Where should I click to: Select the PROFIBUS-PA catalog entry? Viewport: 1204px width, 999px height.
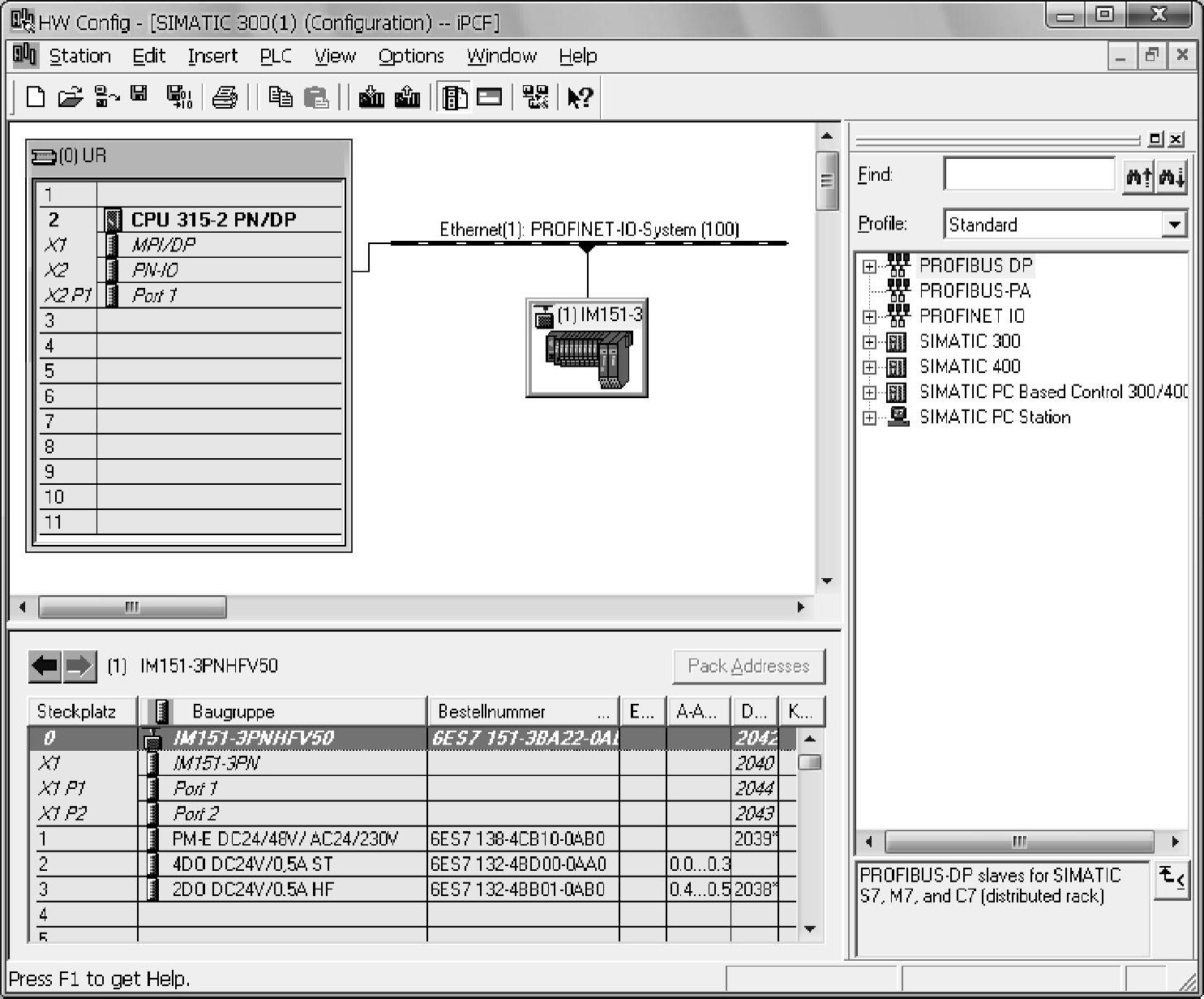(975, 290)
